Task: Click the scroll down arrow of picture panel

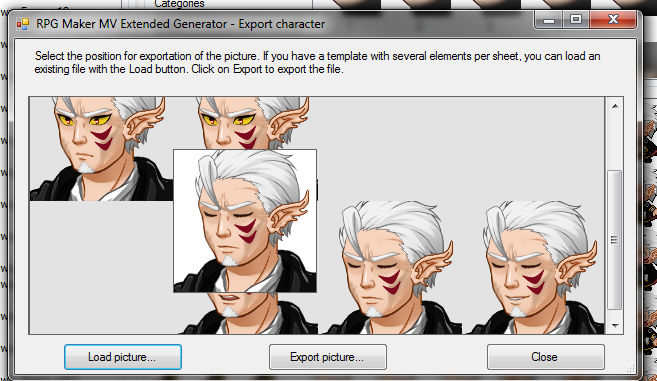Action: [x=615, y=325]
